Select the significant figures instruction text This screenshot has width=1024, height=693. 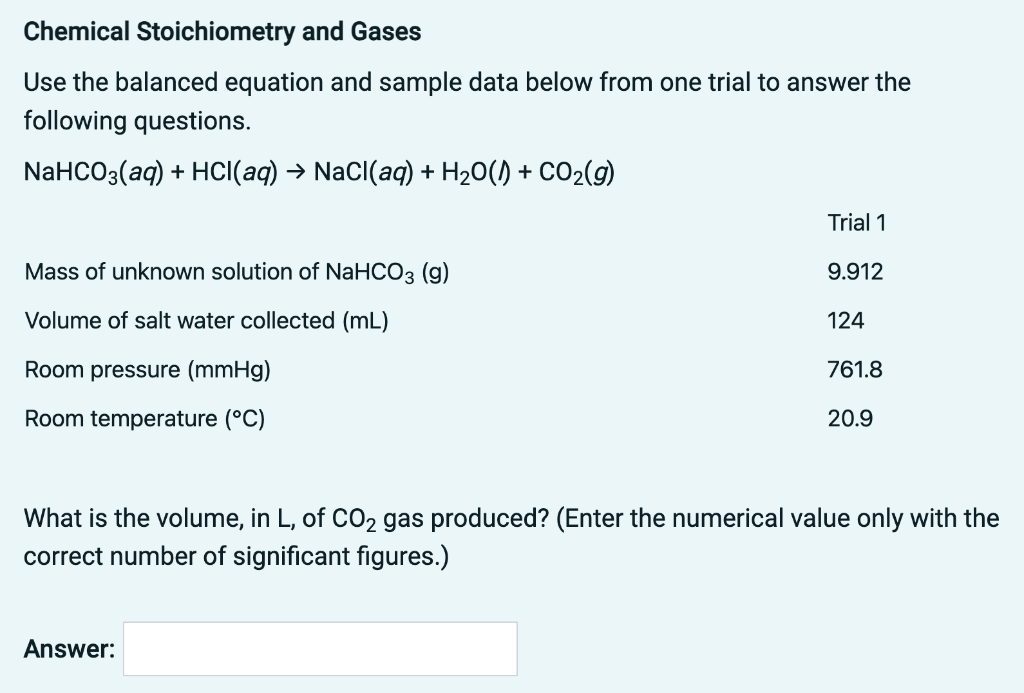click(237, 556)
